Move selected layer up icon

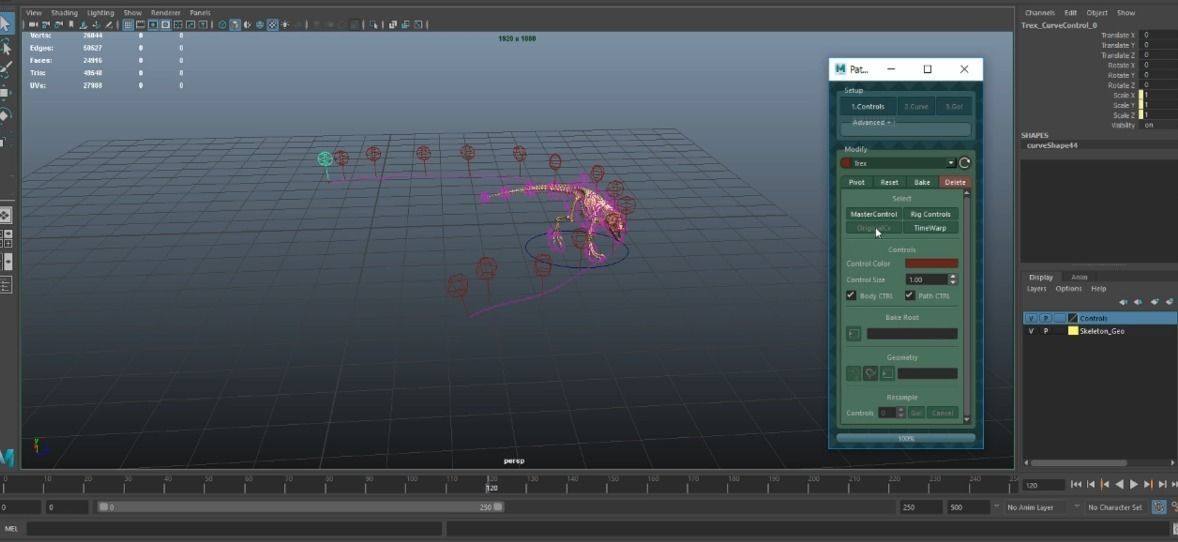click(1123, 302)
